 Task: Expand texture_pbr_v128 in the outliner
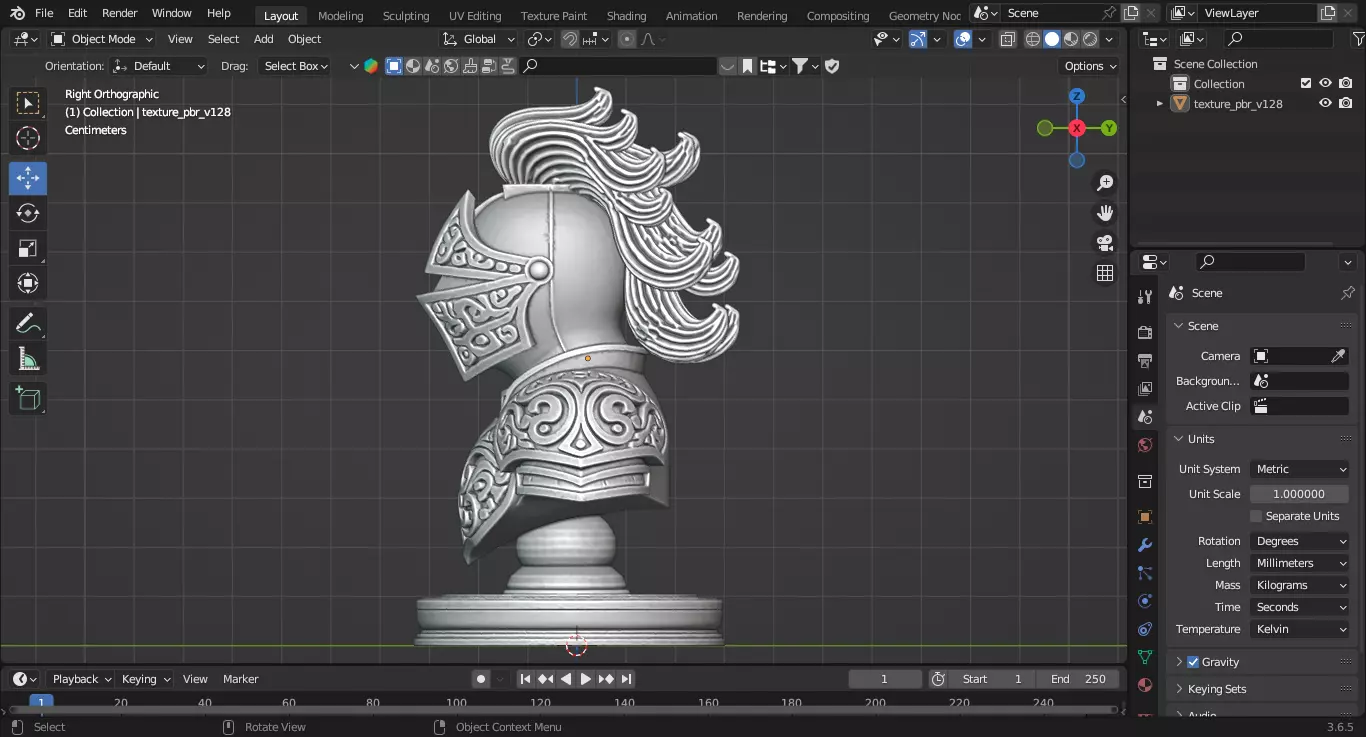(x=1160, y=103)
